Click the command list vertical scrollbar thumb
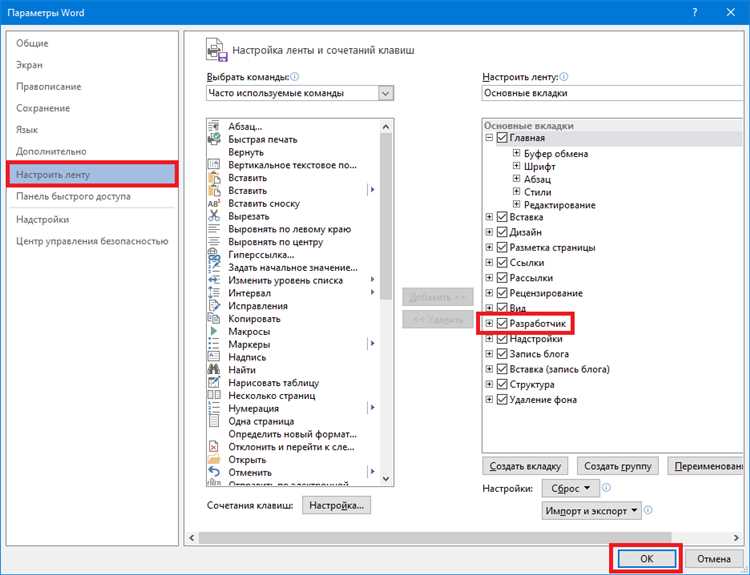This screenshot has width=750, height=575. pos(386,217)
